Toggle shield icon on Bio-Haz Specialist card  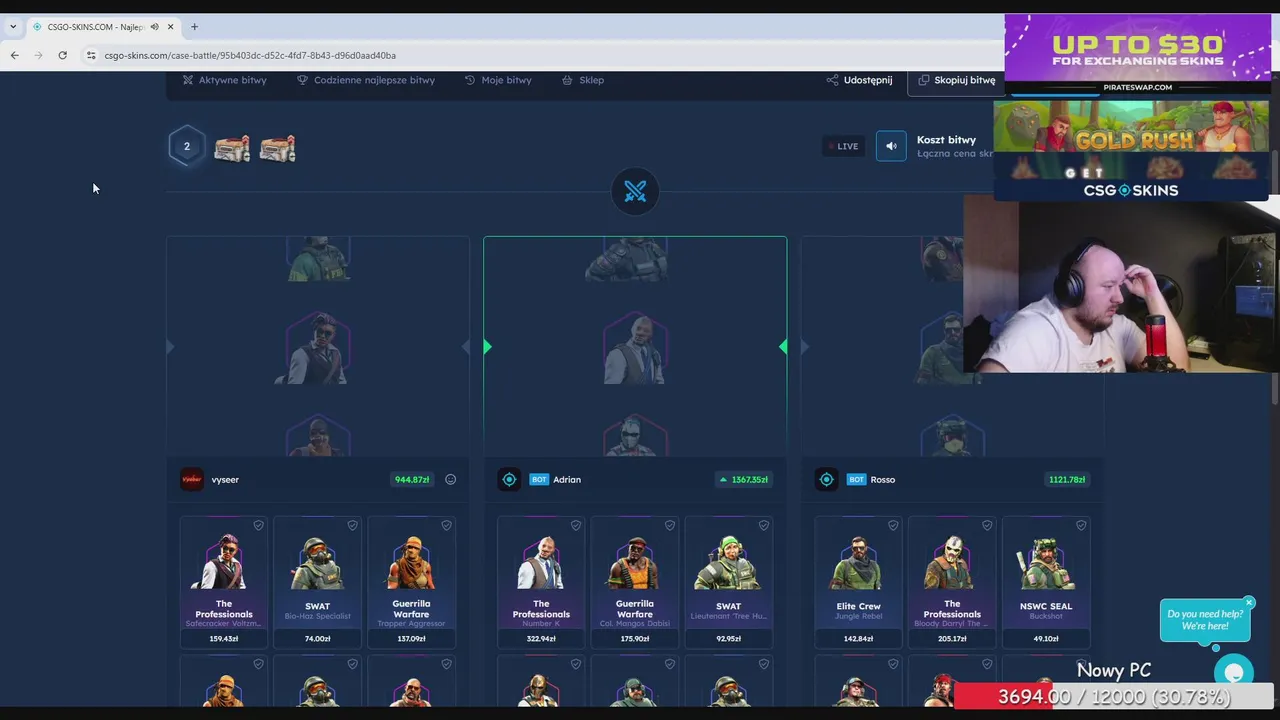point(352,525)
